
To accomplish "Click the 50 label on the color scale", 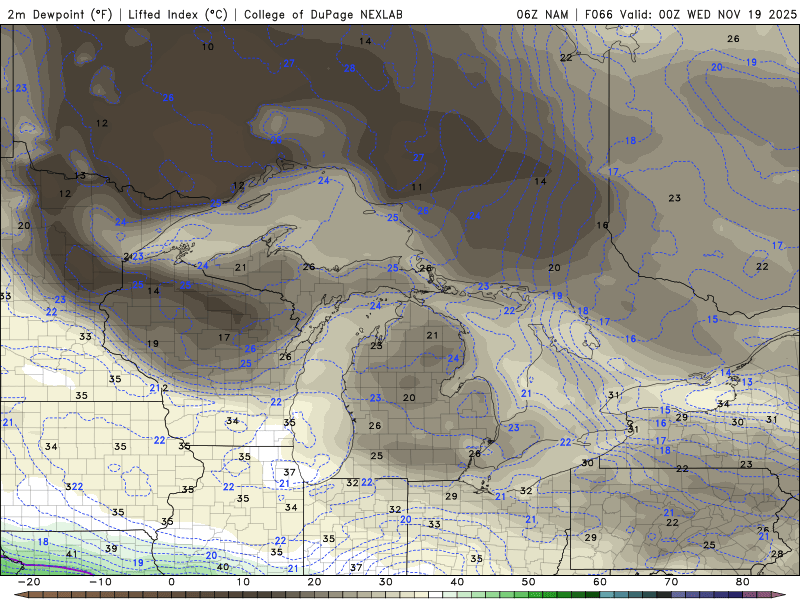I will [x=528, y=582].
